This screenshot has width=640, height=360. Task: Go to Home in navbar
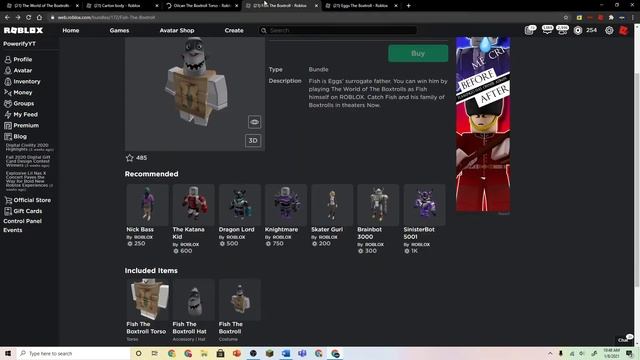pos(71,31)
